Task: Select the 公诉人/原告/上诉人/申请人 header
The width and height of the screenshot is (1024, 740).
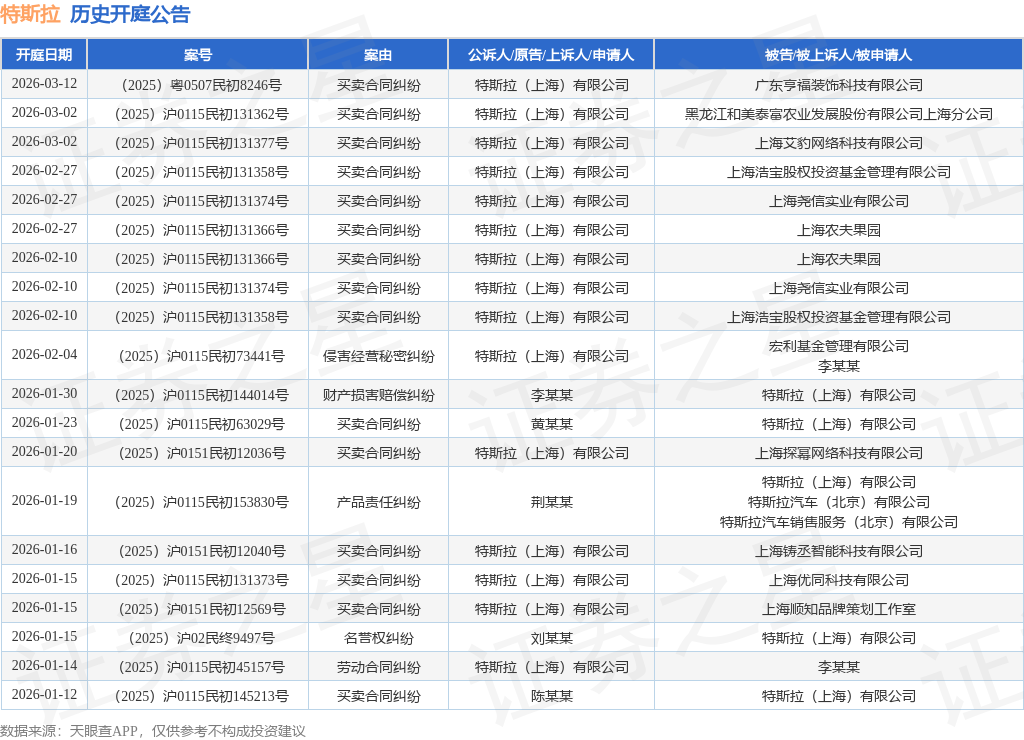Action: (x=551, y=55)
